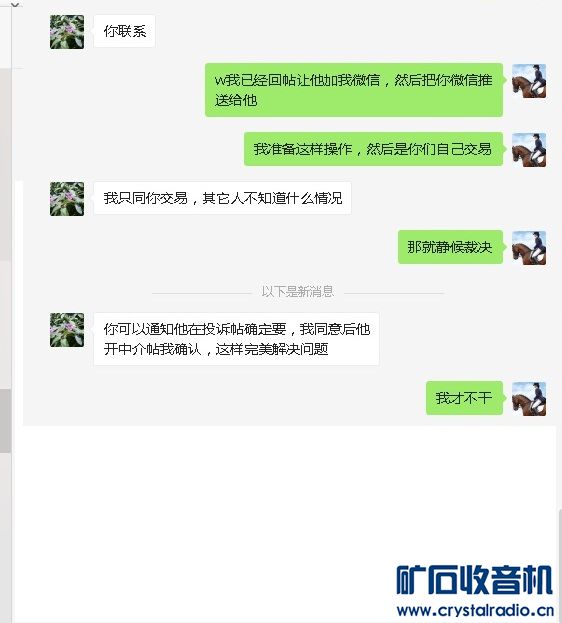Select the '你可以通知他在投诉帖确定要' message bubble
This screenshot has width=562, height=623.
coord(236,339)
